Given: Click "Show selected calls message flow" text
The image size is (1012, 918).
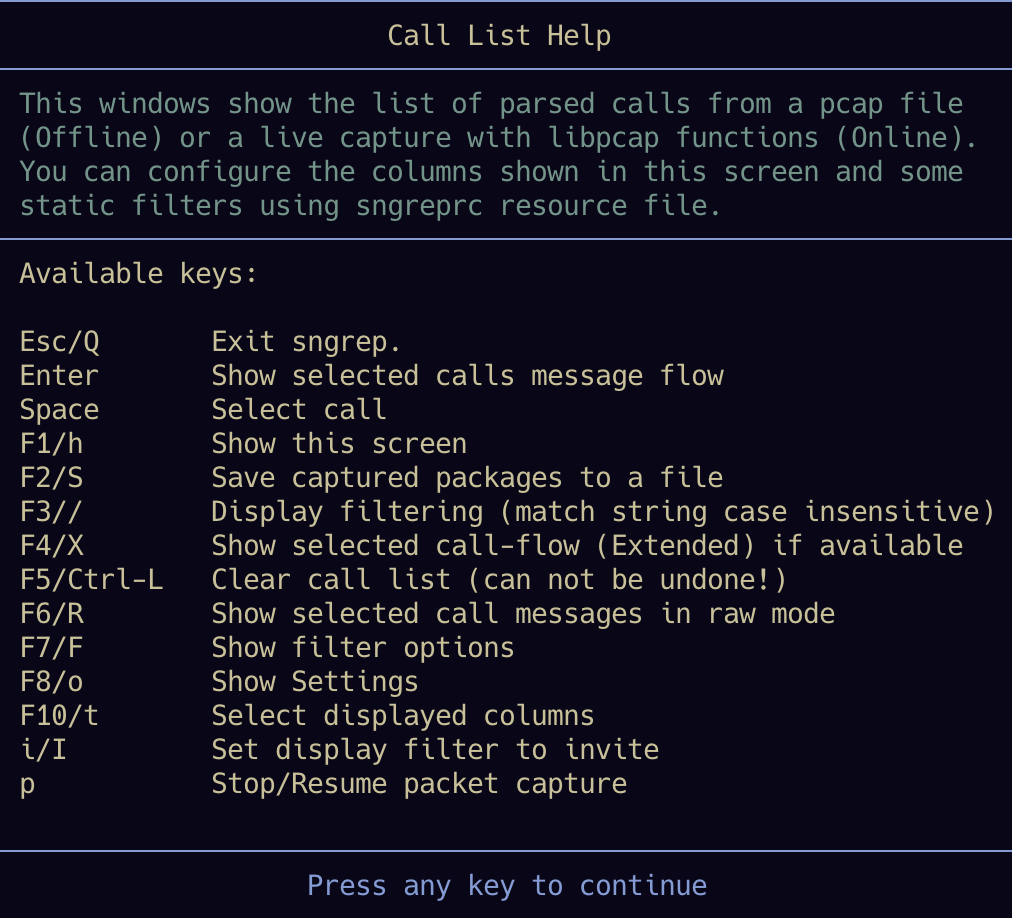Looking at the screenshot, I should click(467, 376).
